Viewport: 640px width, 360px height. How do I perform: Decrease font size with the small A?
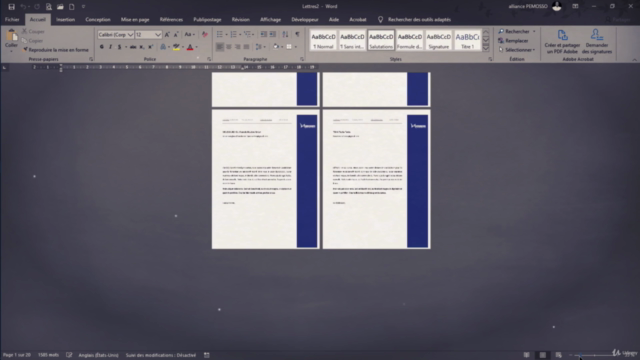click(176, 35)
